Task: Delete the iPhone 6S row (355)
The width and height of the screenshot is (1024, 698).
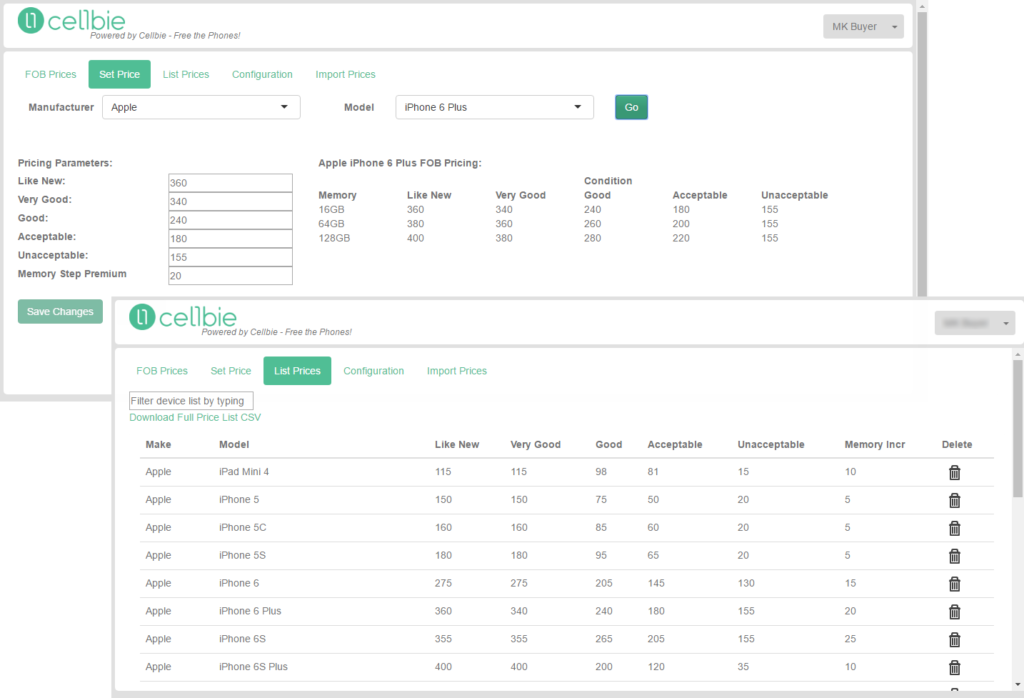Action: (954, 640)
